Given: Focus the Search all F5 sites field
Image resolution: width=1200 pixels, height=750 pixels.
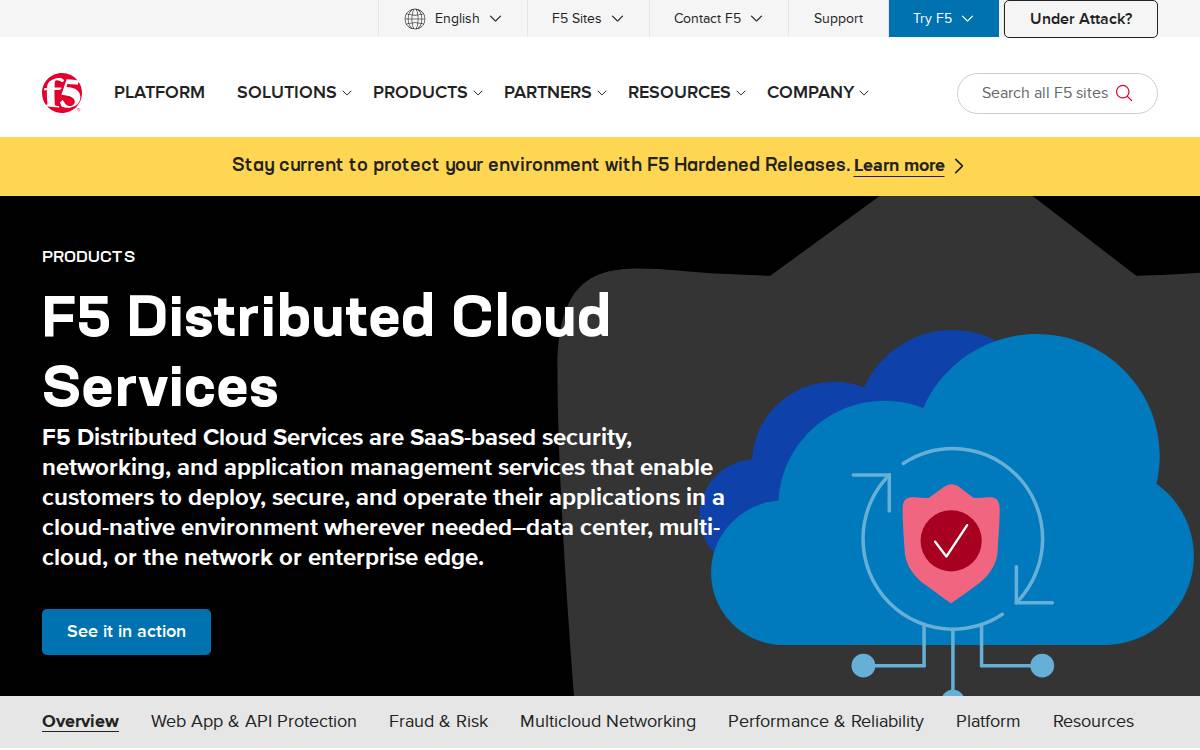Looking at the screenshot, I should click(1057, 93).
